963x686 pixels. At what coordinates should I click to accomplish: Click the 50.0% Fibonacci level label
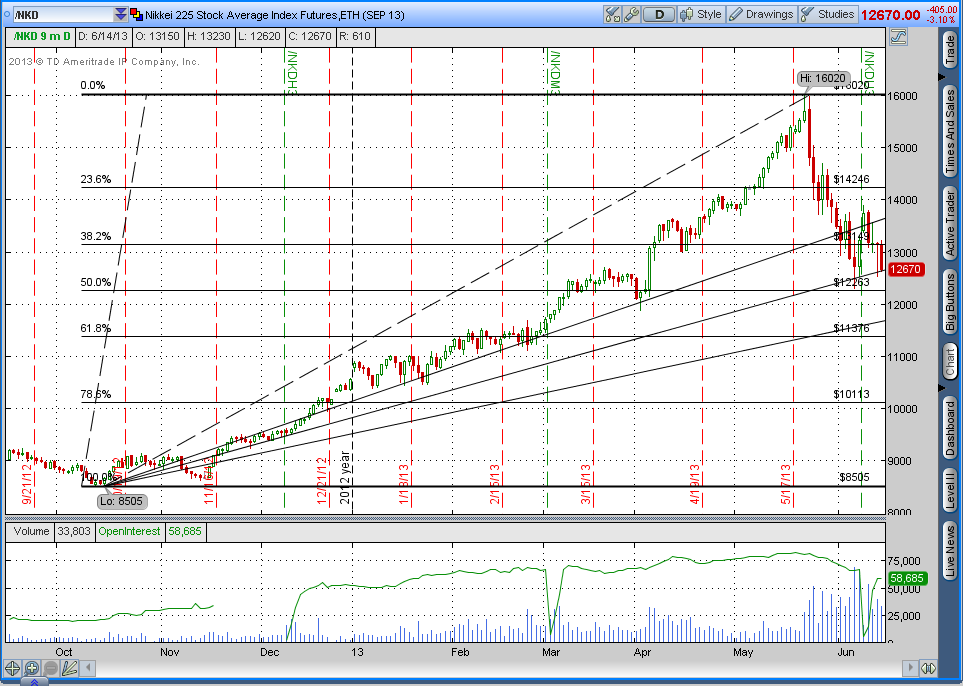point(96,283)
